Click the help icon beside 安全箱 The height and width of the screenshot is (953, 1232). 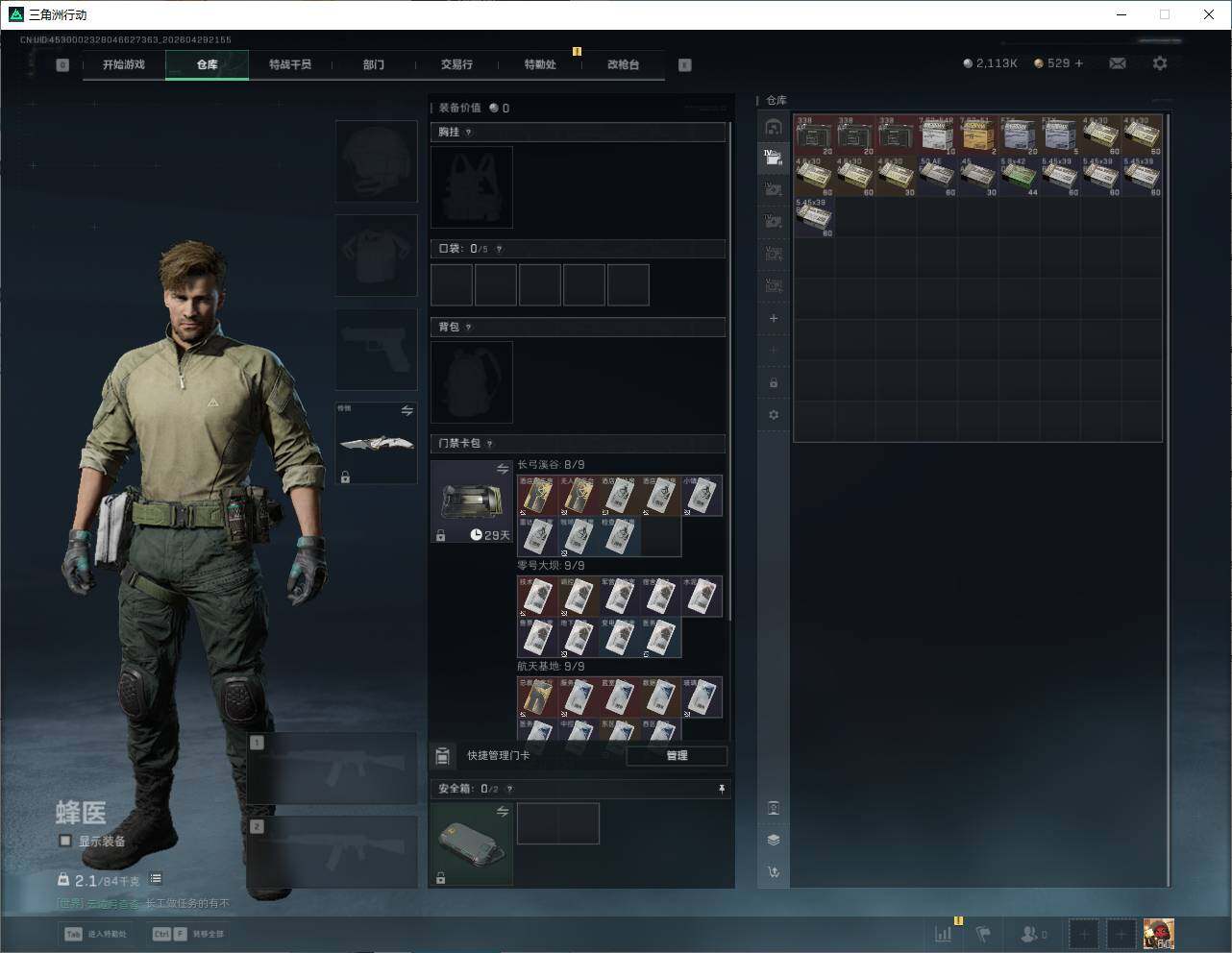pyautogui.click(x=509, y=789)
